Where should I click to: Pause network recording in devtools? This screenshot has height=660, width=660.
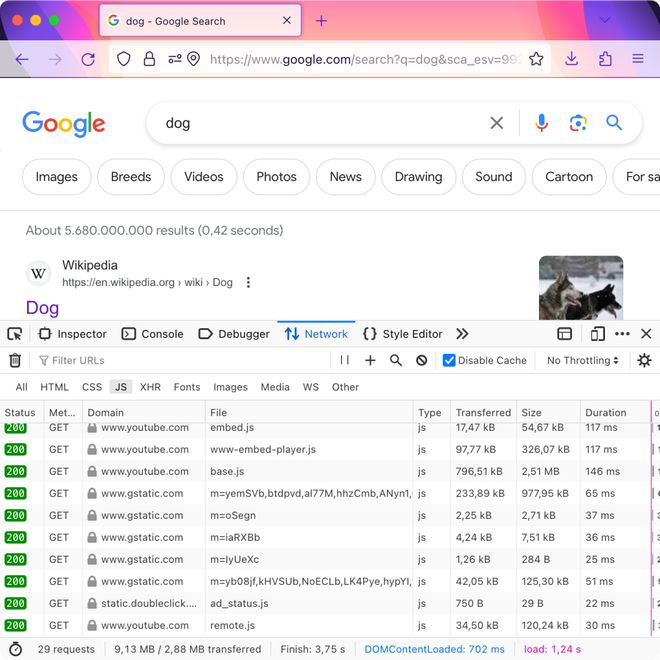pyautogui.click(x=345, y=360)
